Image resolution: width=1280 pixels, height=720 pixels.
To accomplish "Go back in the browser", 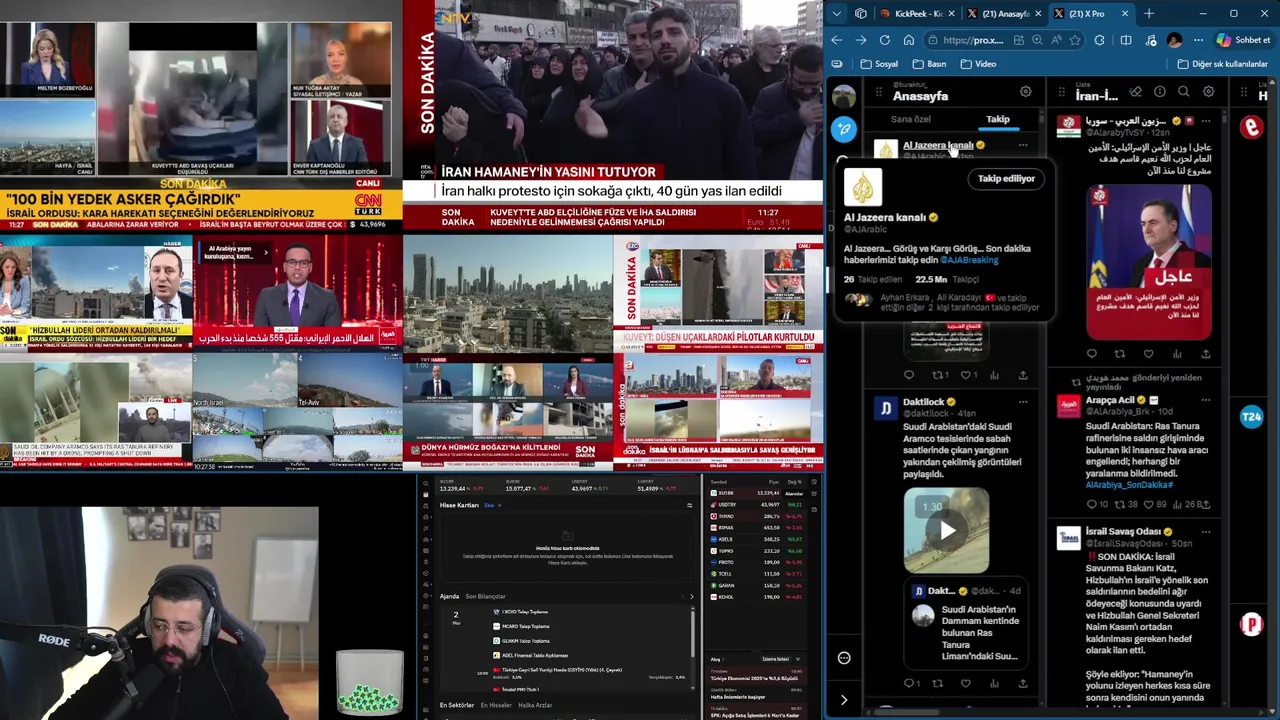I will pyautogui.click(x=837, y=40).
